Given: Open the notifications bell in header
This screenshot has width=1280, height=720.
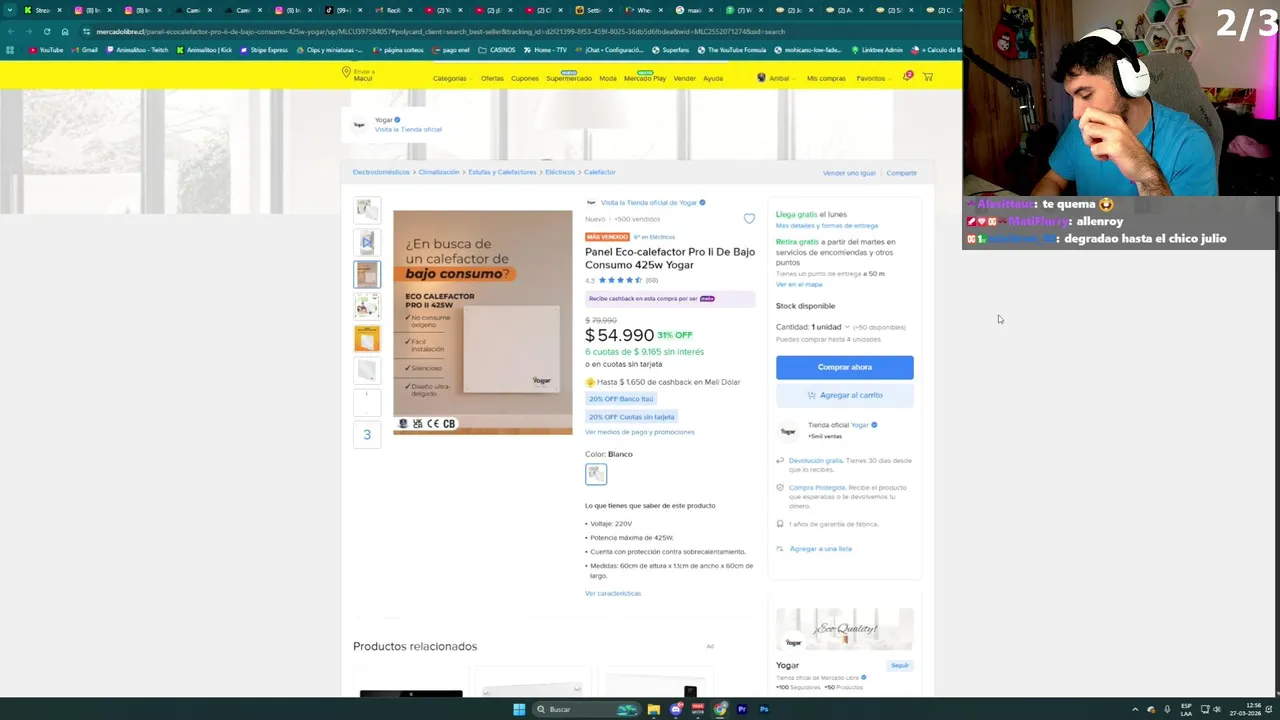Looking at the screenshot, I should pos(907,77).
